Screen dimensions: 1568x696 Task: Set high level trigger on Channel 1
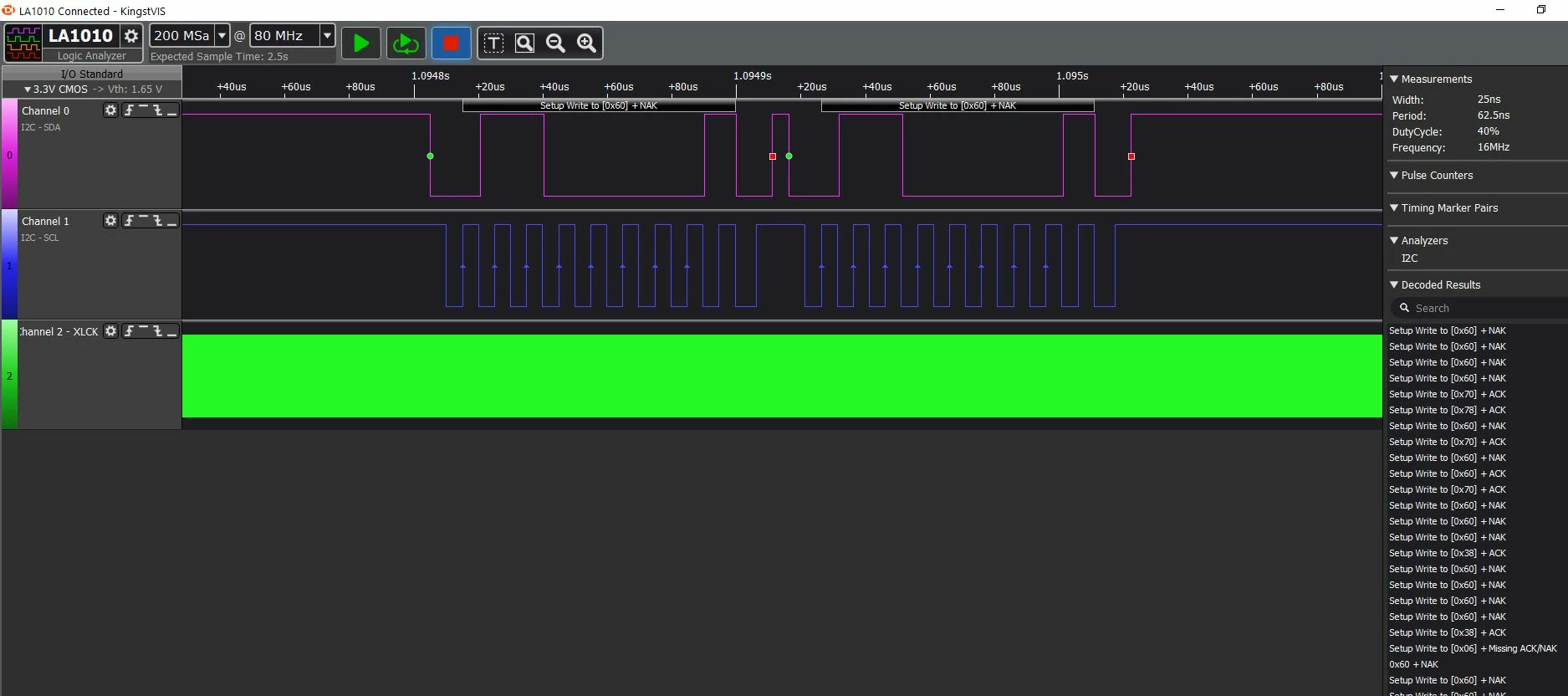click(143, 221)
